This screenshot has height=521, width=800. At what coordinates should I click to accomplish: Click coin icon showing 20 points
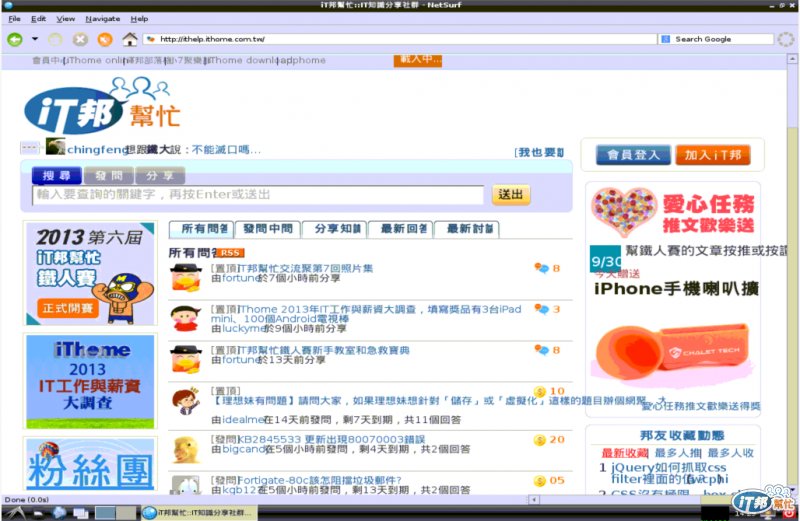[x=540, y=440]
